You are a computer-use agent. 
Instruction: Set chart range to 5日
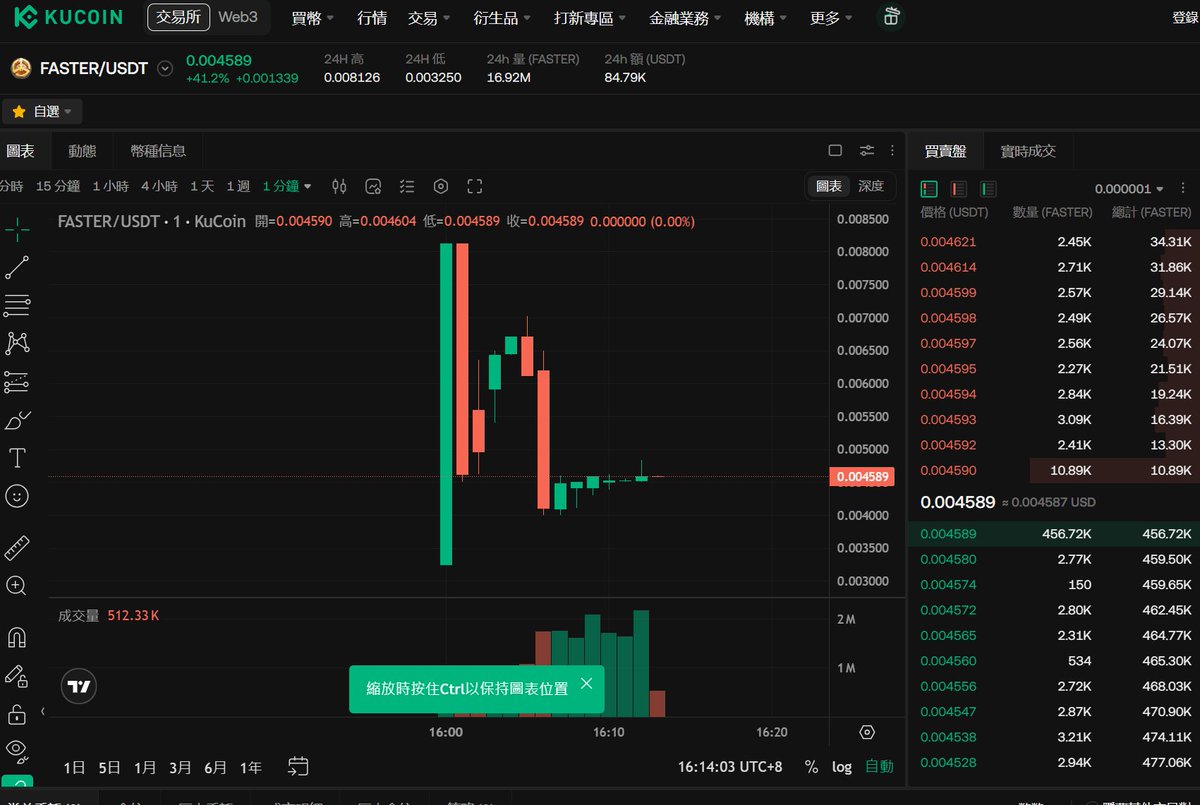tap(109, 768)
